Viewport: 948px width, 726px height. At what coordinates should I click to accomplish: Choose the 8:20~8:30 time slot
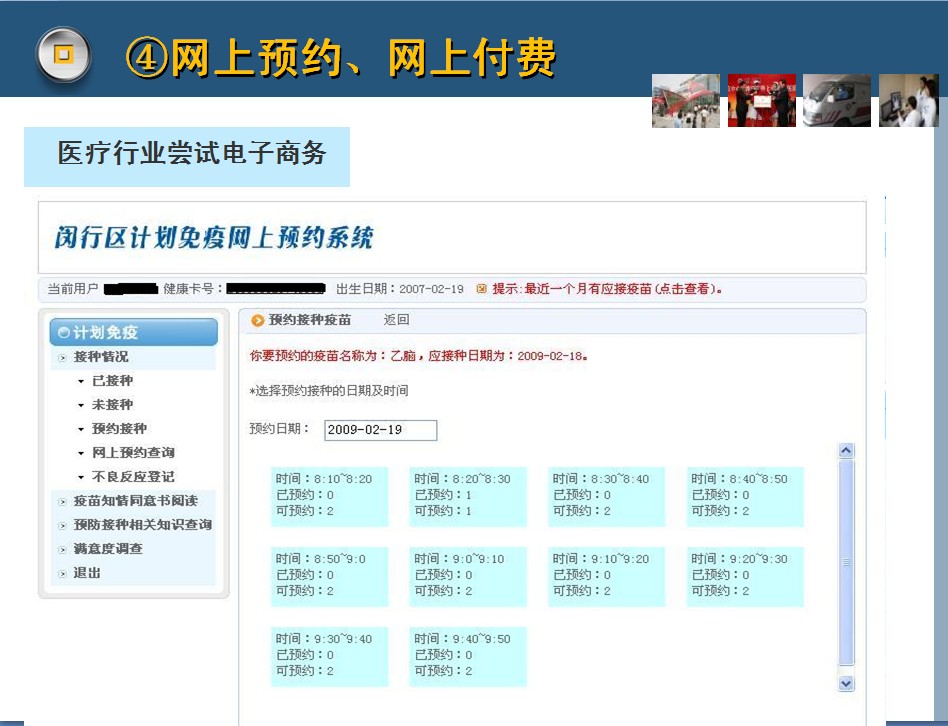(x=468, y=495)
